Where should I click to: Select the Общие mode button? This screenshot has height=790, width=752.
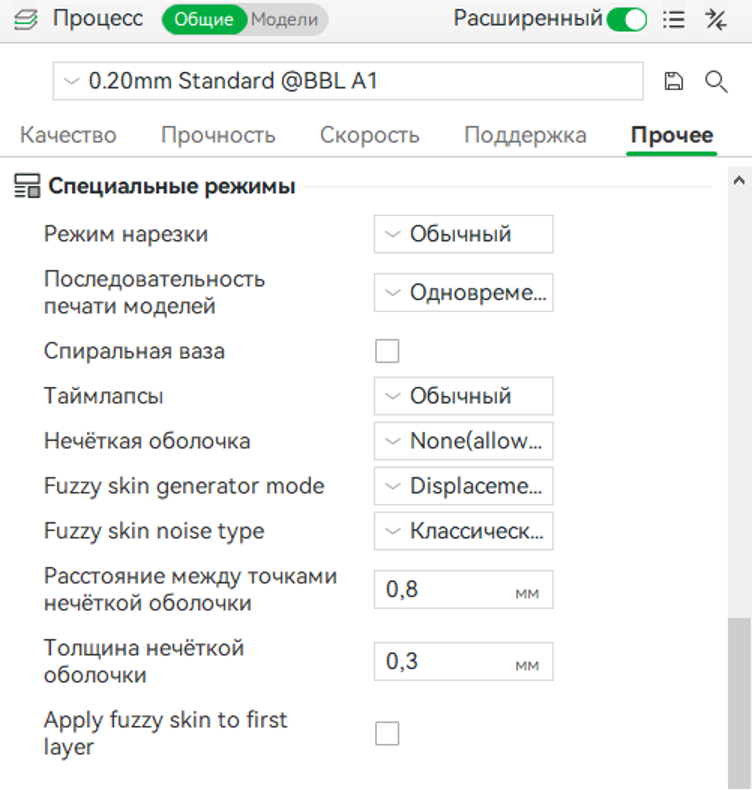pyautogui.click(x=203, y=20)
